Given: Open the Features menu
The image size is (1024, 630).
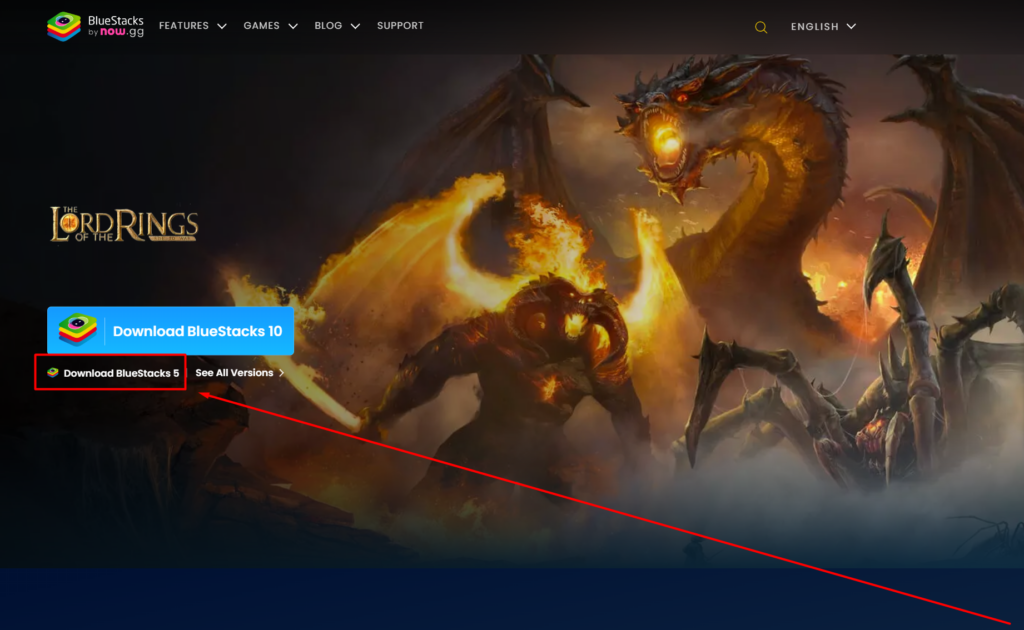Looking at the screenshot, I should pos(183,26).
